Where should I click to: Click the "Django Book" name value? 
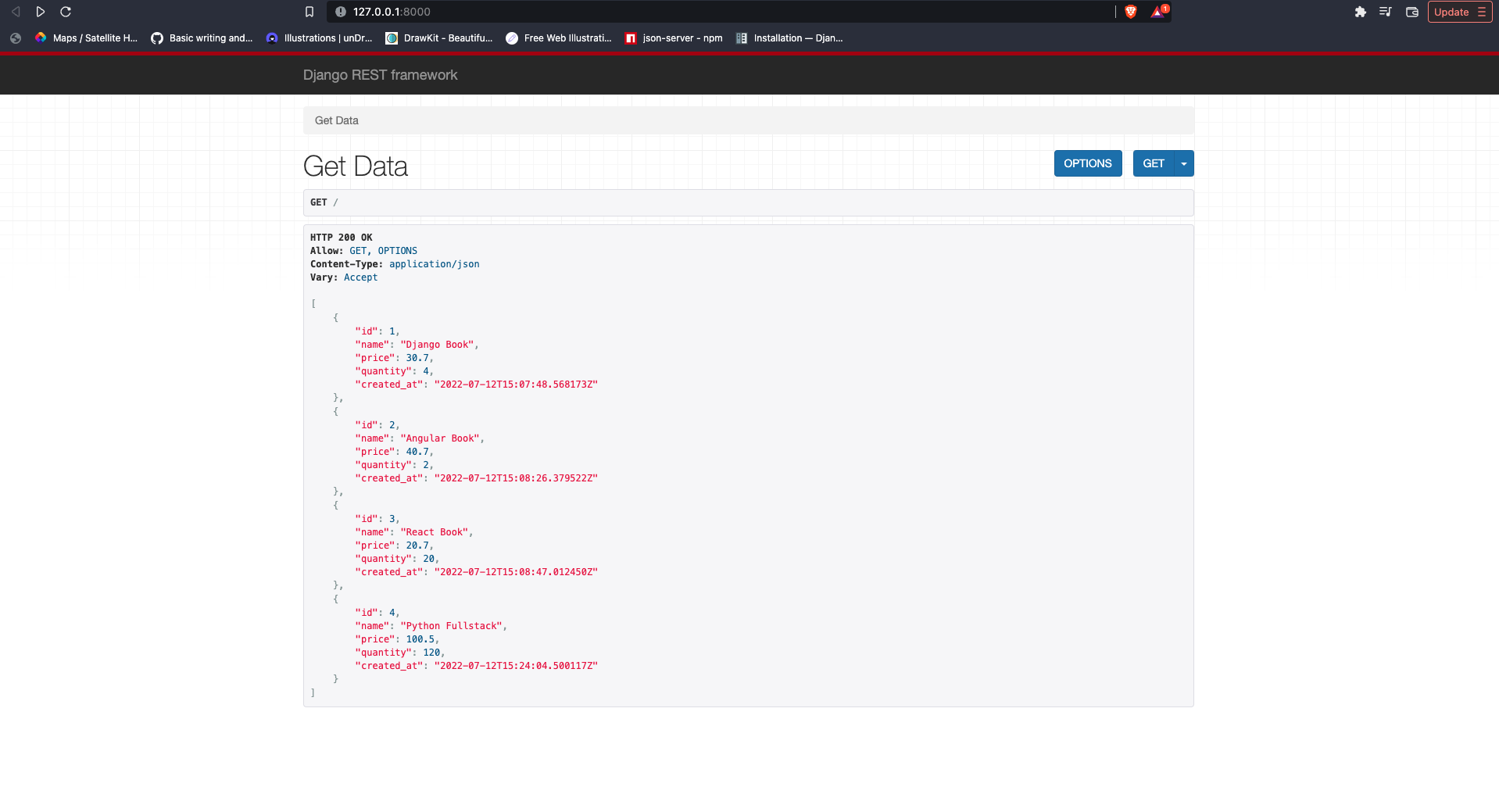point(437,345)
